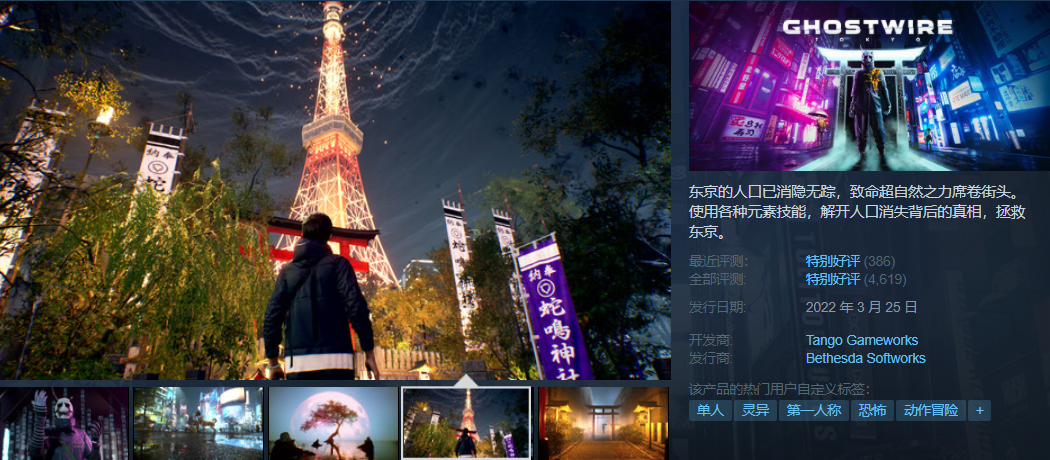Screen dimensions: 1050x460
Task: Select the 第一人称 tag
Action: [814, 410]
